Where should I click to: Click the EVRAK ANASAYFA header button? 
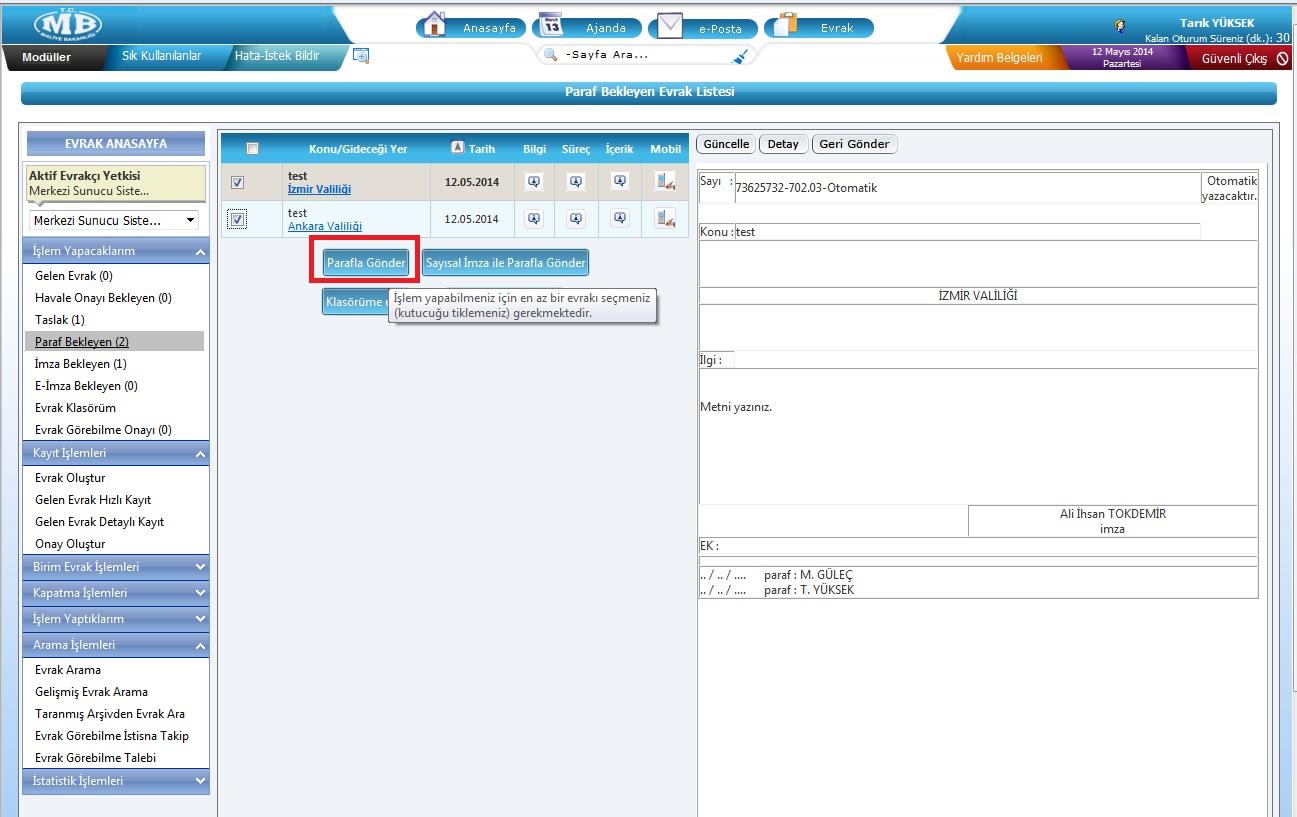[x=116, y=143]
